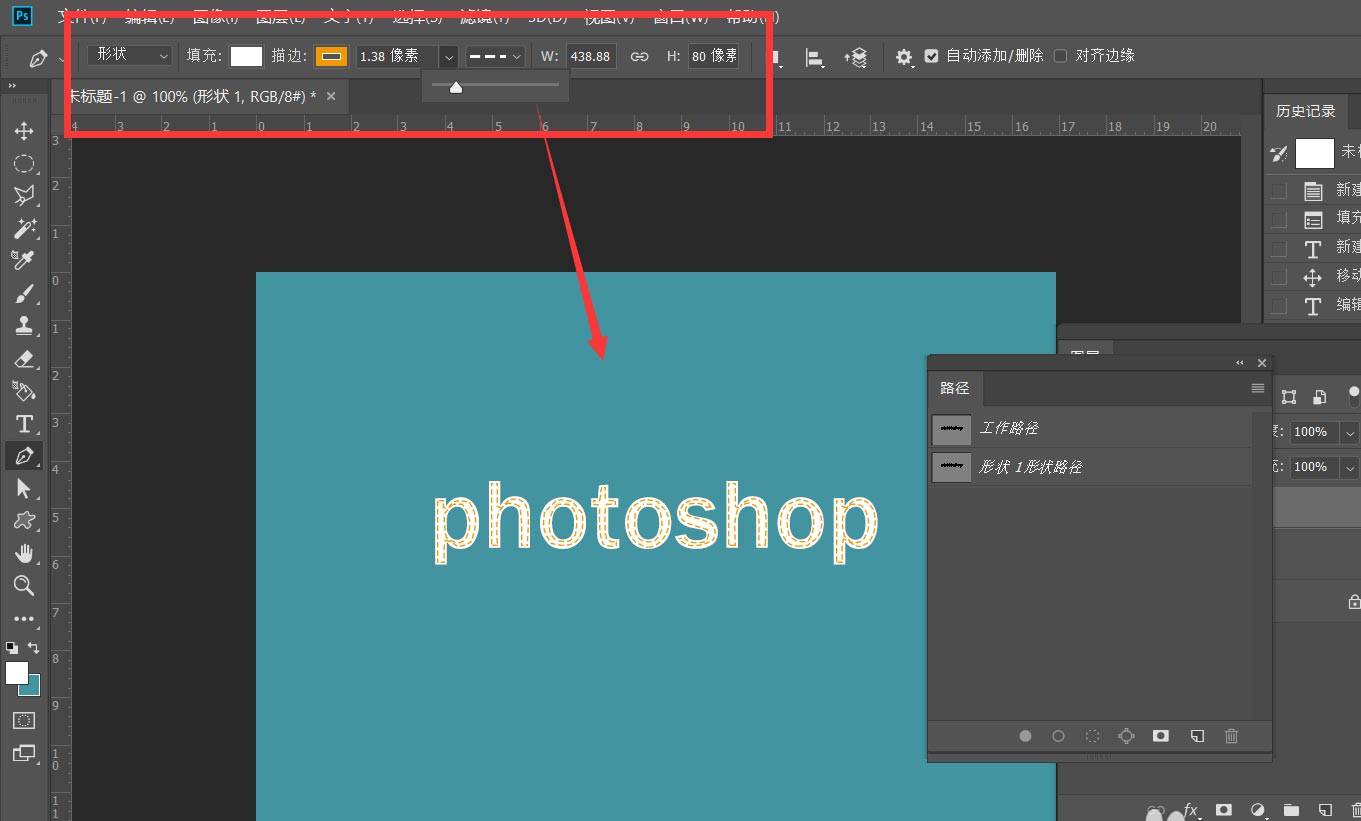
Task: Open lower 100% dropdown arrow in Layers
Action: [1350, 467]
